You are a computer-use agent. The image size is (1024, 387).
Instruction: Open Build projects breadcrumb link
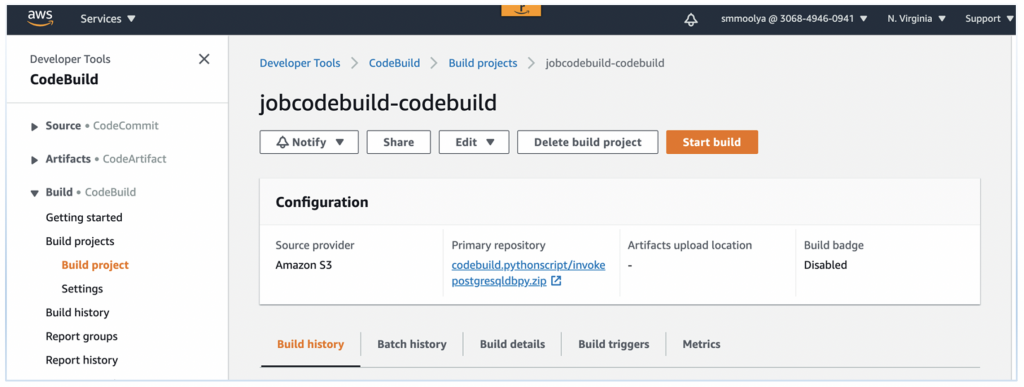[x=483, y=63]
